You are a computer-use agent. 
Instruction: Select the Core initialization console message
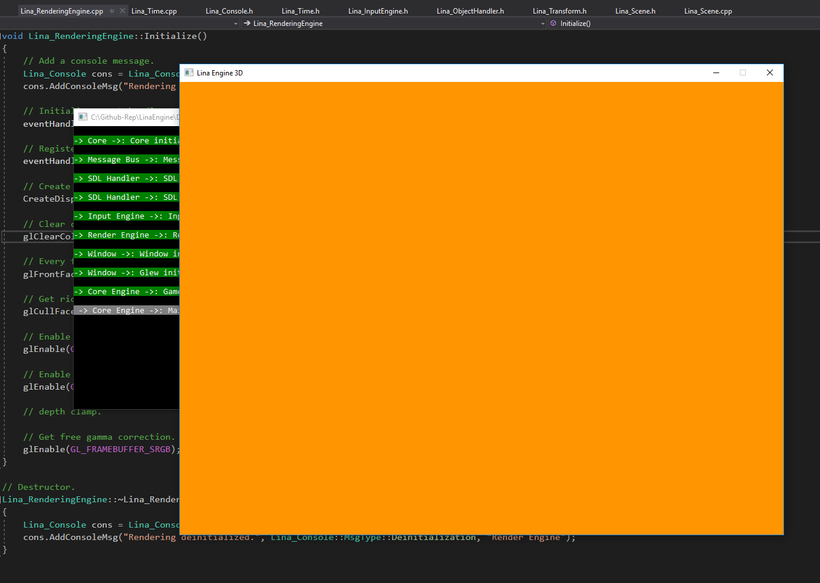click(x=127, y=141)
